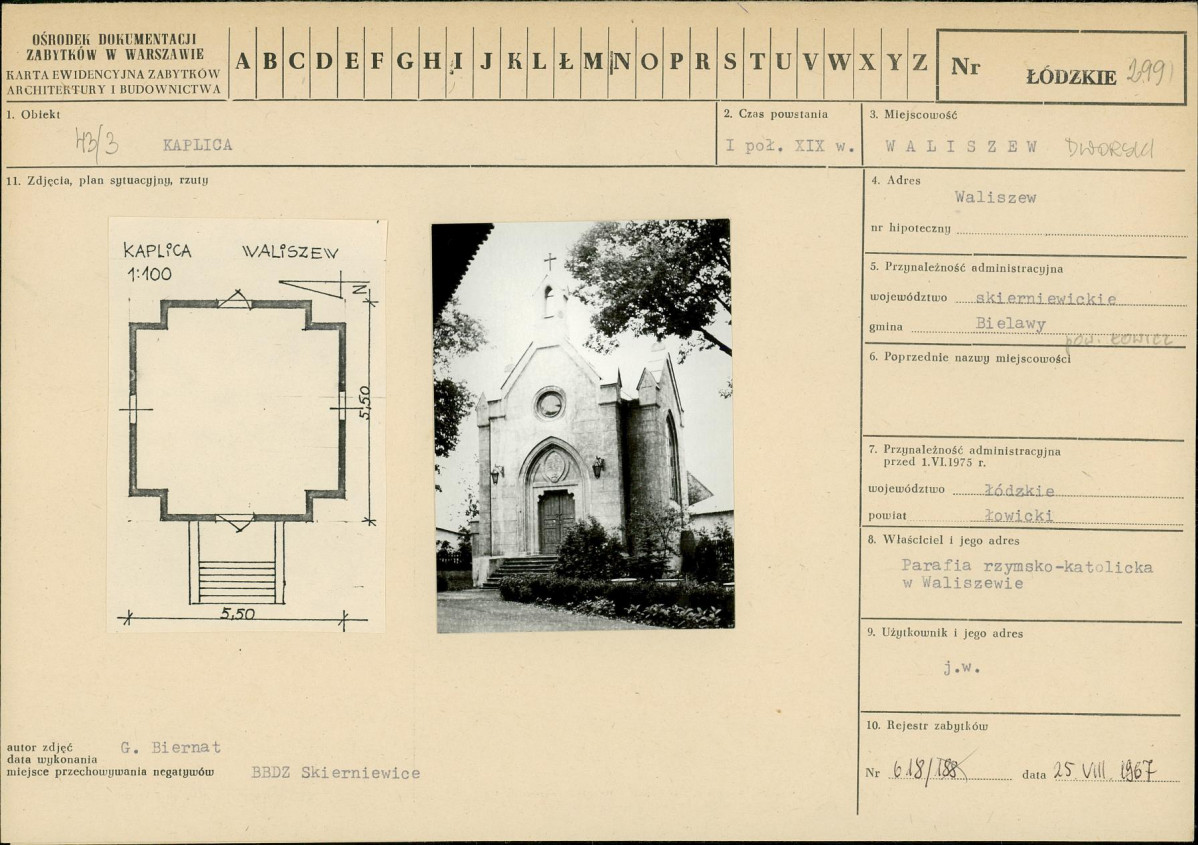The image size is (1198, 845).
Task: Select letter Z in the alphabet index
Action: click(x=919, y=62)
